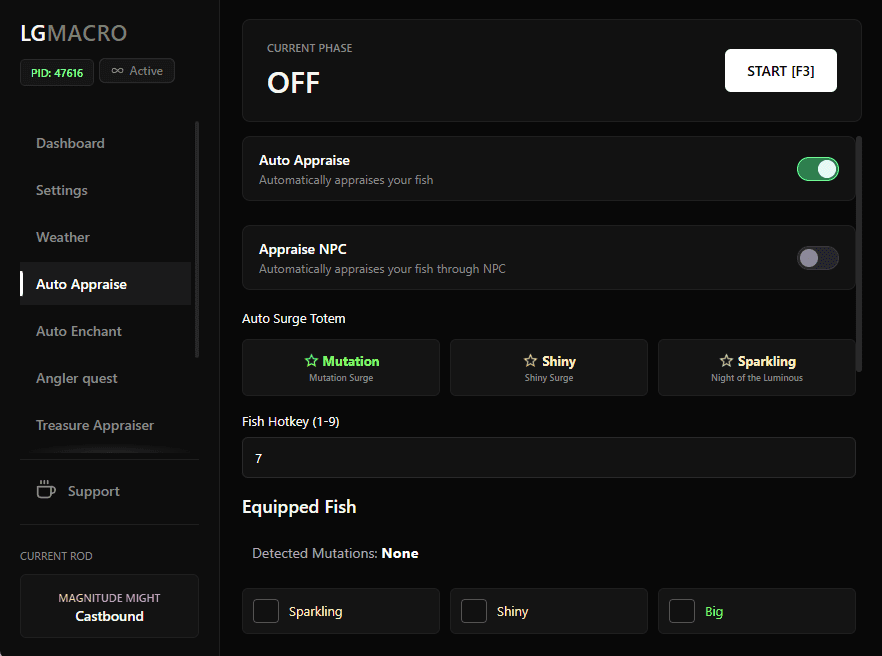Image resolution: width=882 pixels, height=656 pixels.
Task: Click the Active status badge
Action: (137, 71)
